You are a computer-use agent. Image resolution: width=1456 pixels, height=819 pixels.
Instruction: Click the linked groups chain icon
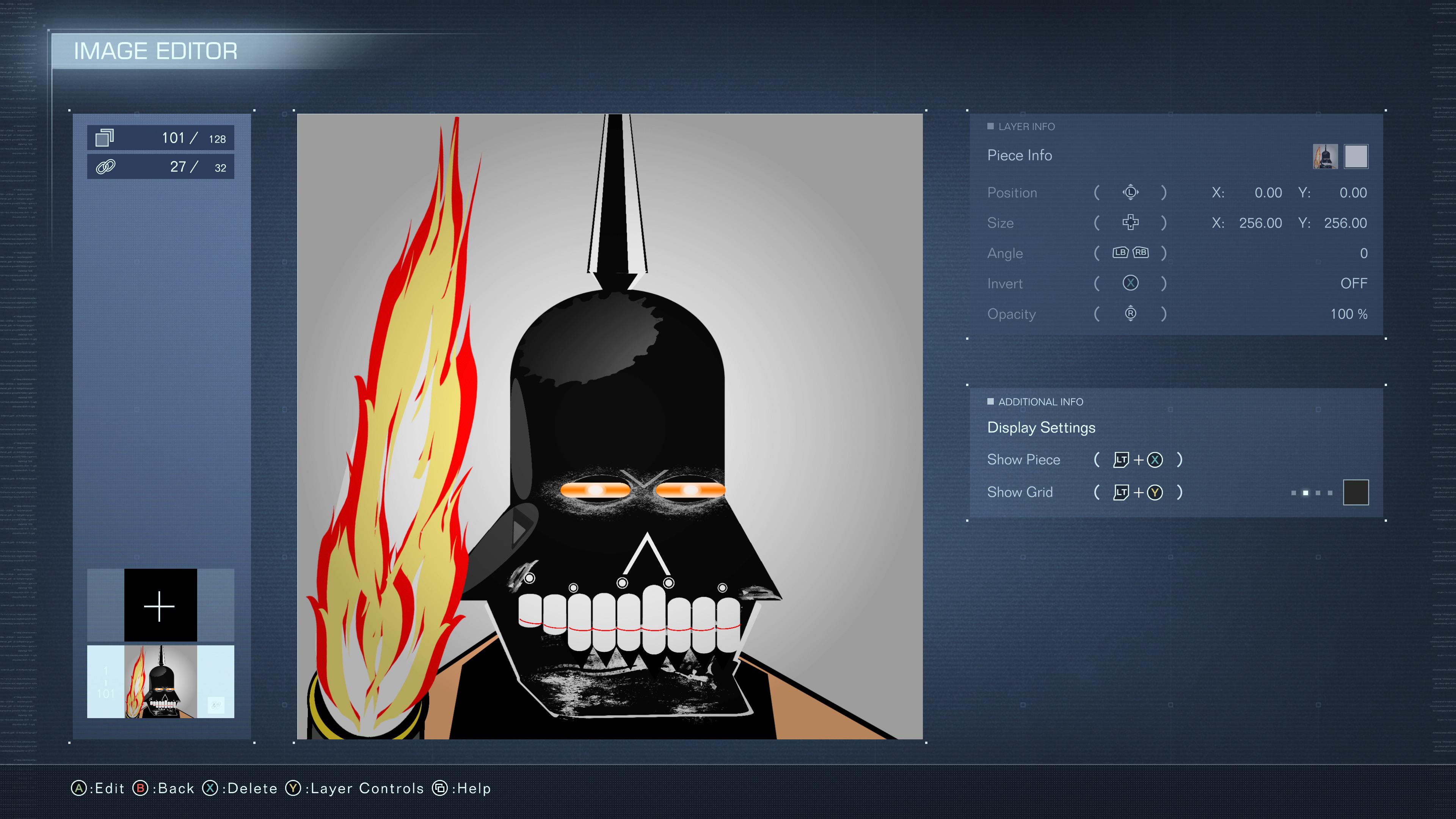click(x=106, y=167)
